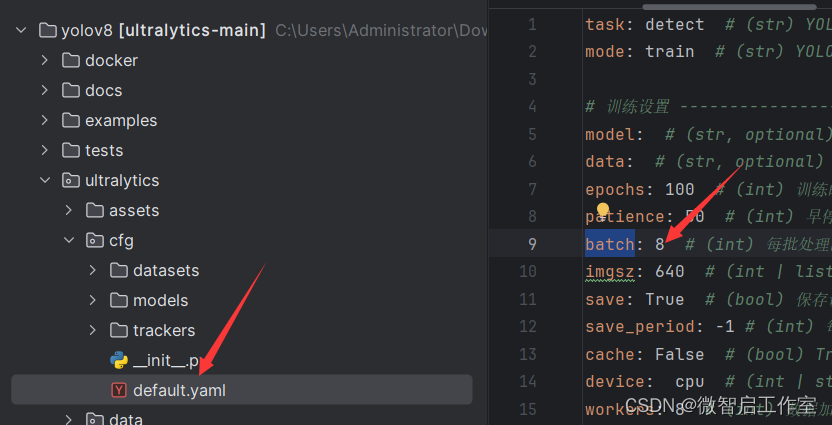Click the assets folder icon
This screenshot has width=832, height=425.
pos(95,210)
